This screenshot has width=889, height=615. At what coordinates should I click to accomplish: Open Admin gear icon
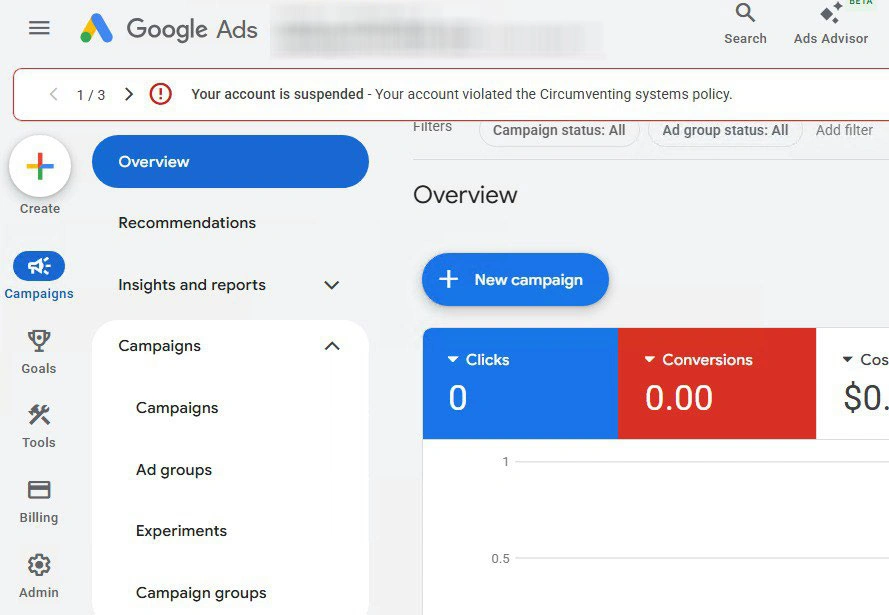pyautogui.click(x=39, y=565)
